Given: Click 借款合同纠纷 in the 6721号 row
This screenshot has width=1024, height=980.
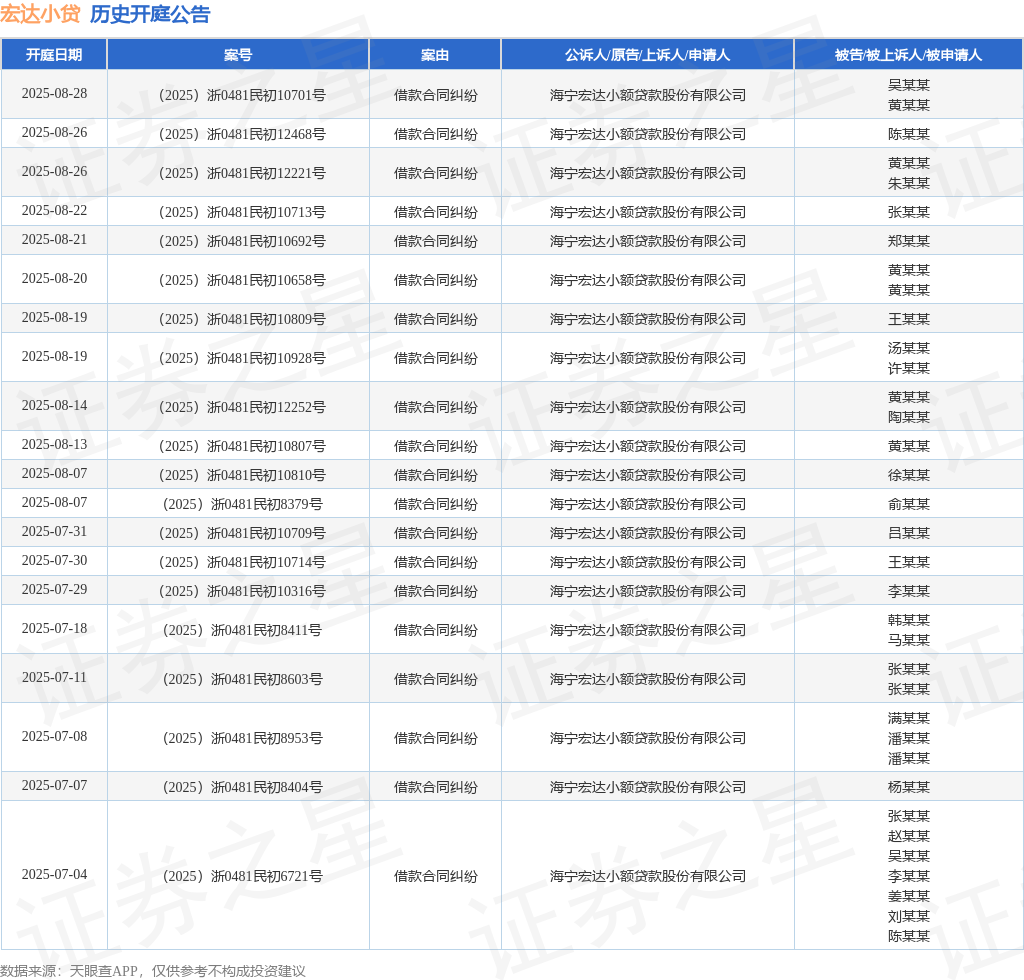Looking at the screenshot, I should 436,876.
